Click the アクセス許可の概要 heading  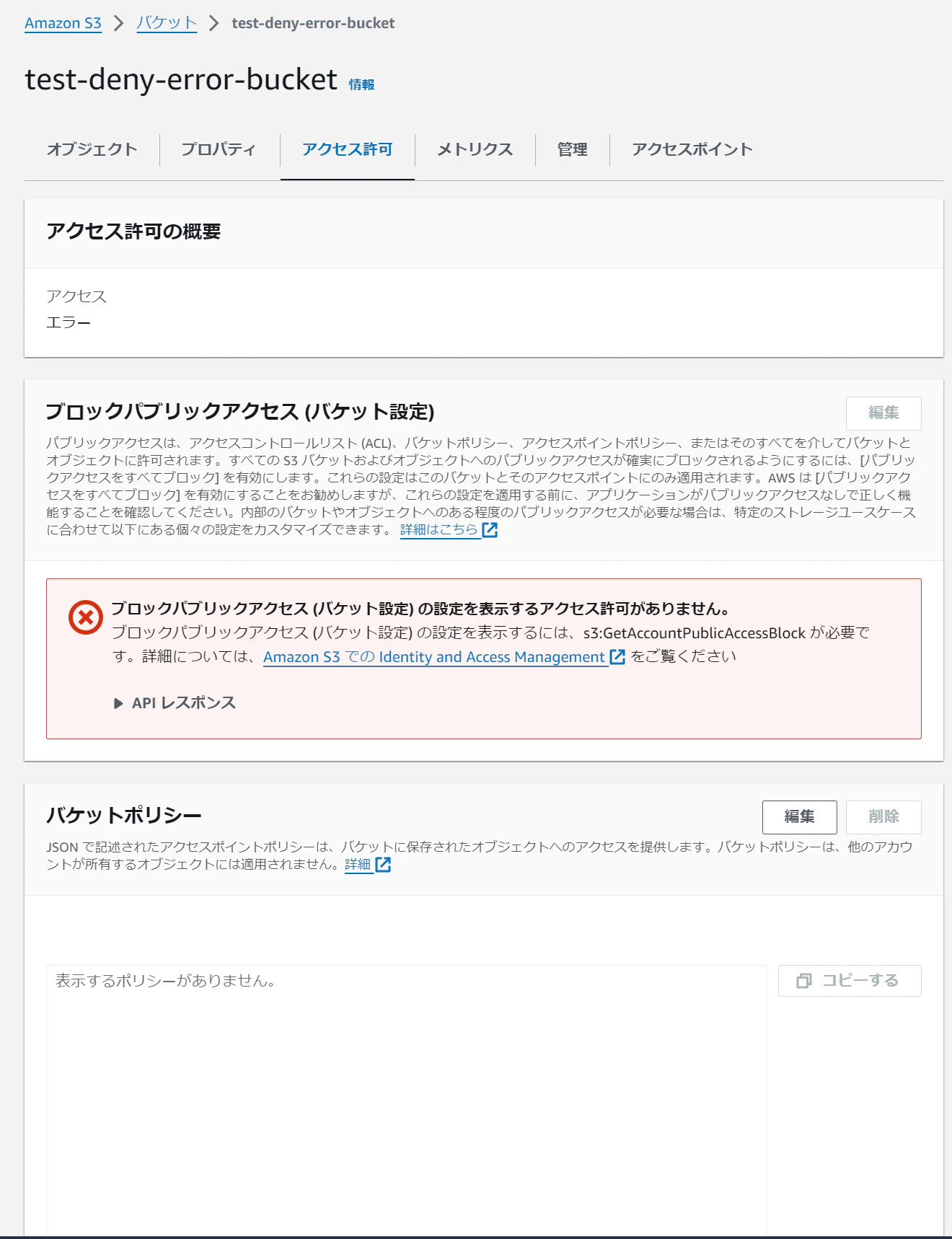133,232
